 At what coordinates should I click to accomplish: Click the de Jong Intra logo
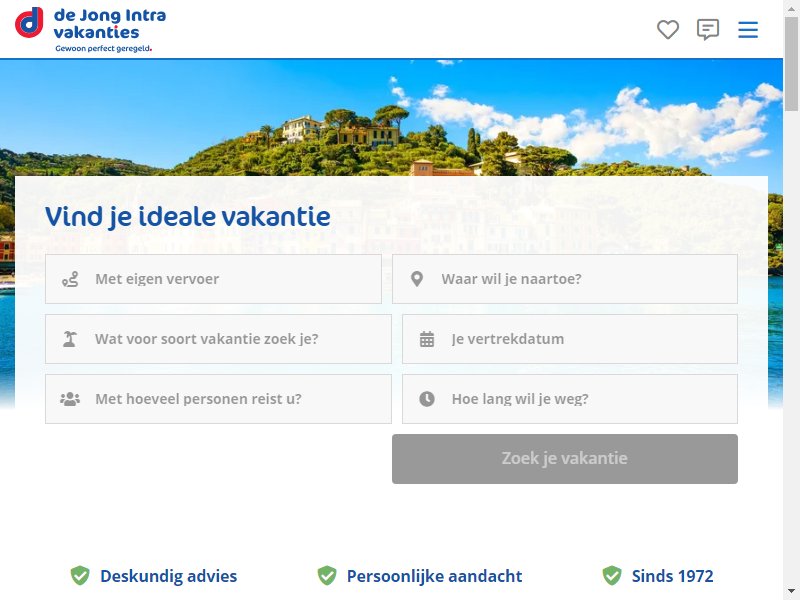point(90,28)
